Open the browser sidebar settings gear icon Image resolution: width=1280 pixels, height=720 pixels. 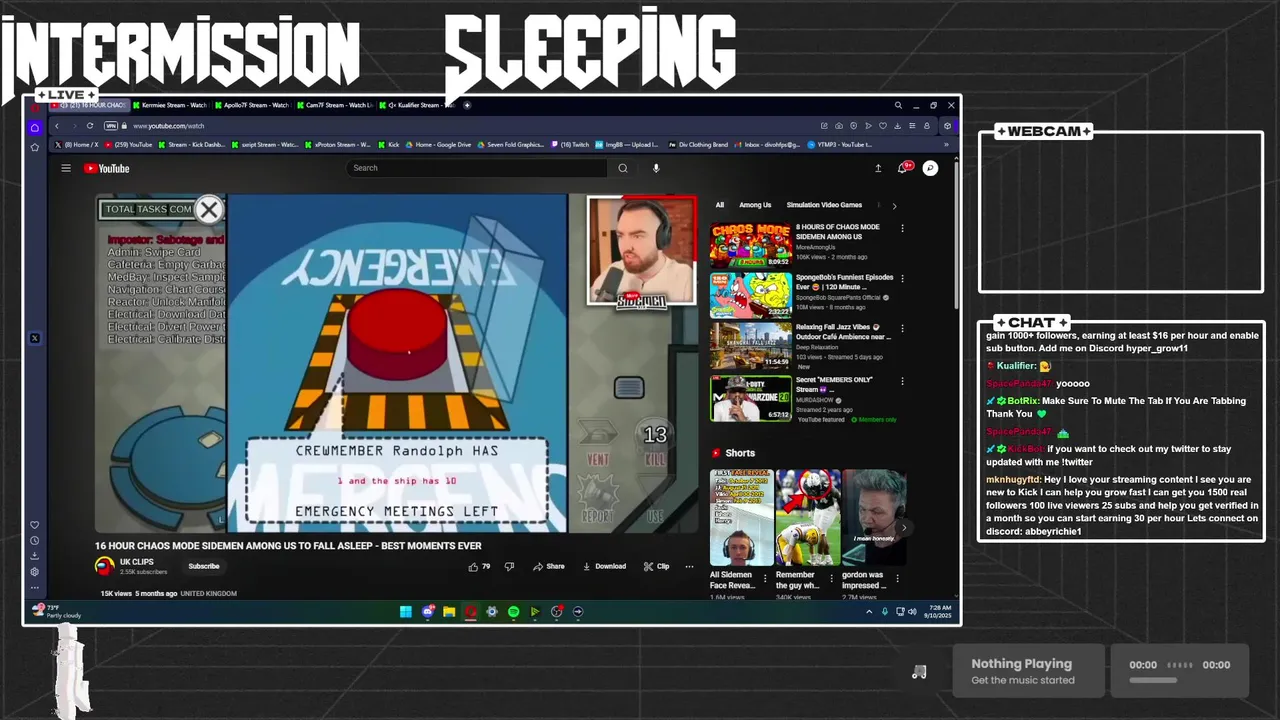coord(35,572)
